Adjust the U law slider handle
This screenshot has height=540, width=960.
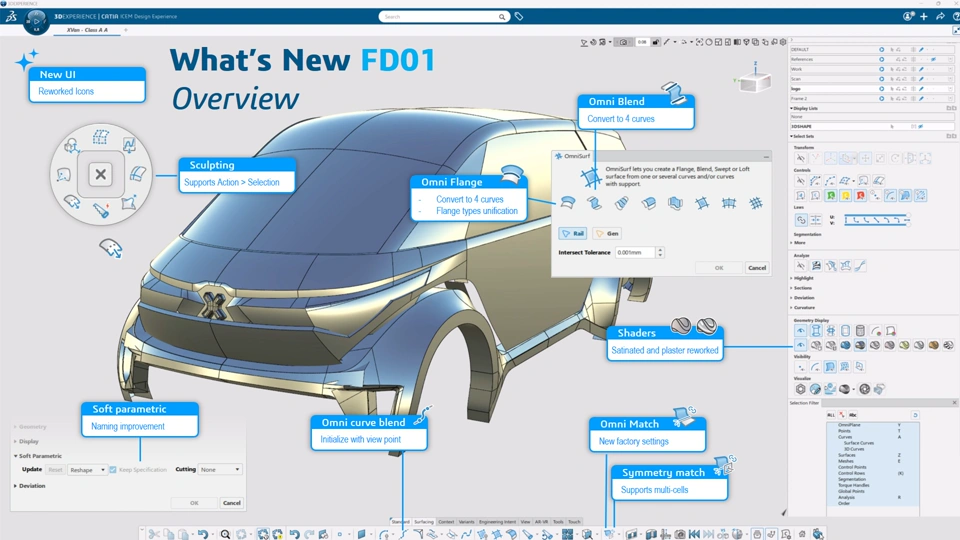tap(909, 217)
